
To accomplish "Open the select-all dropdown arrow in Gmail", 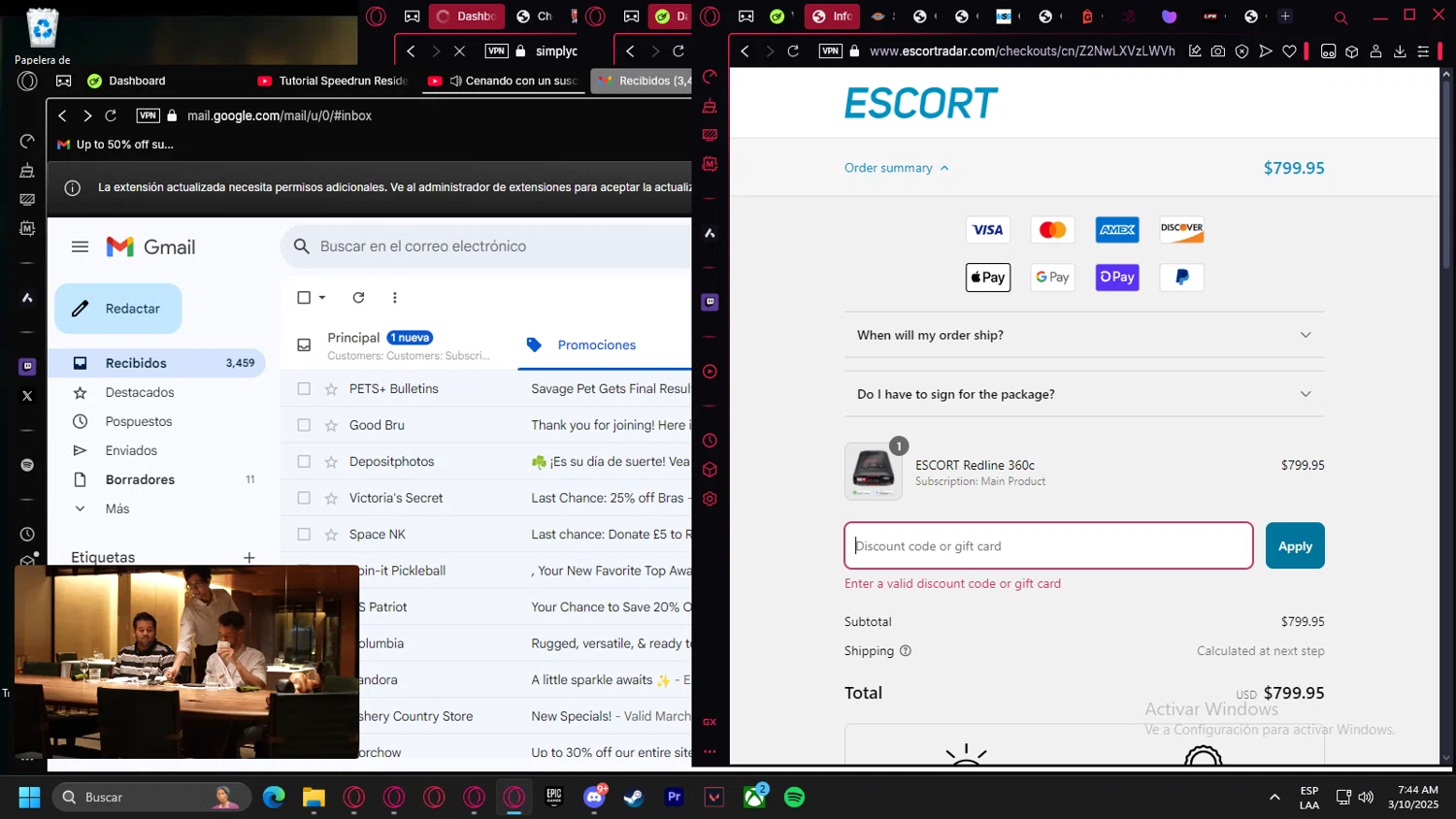I will (322, 298).
